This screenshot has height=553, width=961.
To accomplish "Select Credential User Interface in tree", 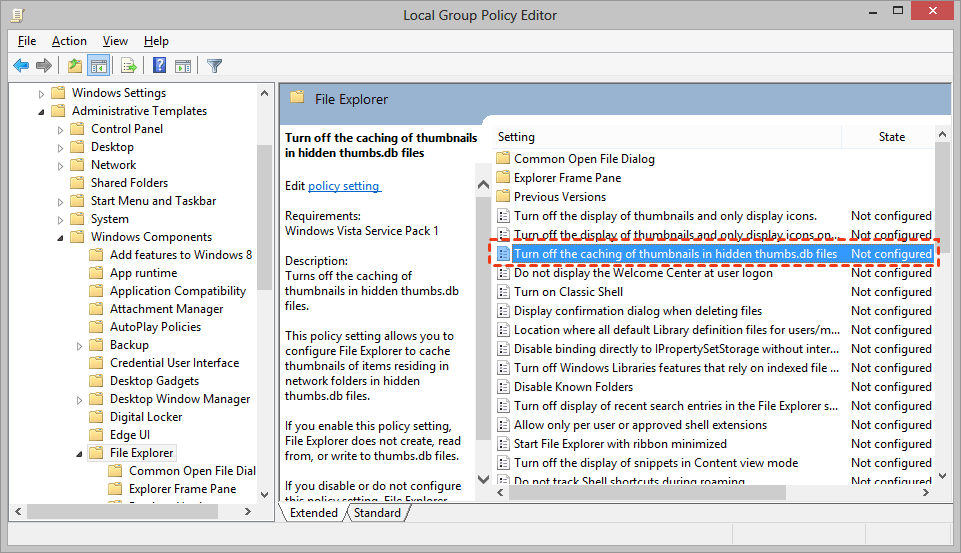I will click(174, 363).
